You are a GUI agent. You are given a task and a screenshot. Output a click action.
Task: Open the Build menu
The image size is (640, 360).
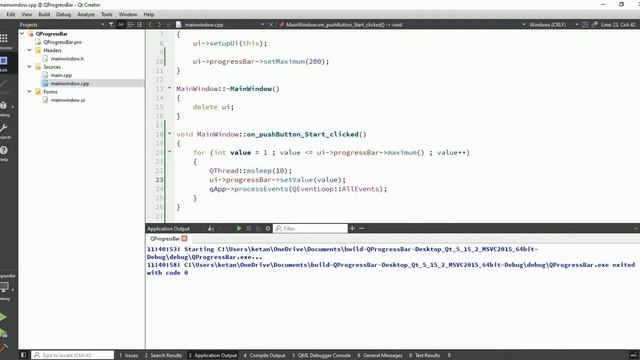[44, 14]
